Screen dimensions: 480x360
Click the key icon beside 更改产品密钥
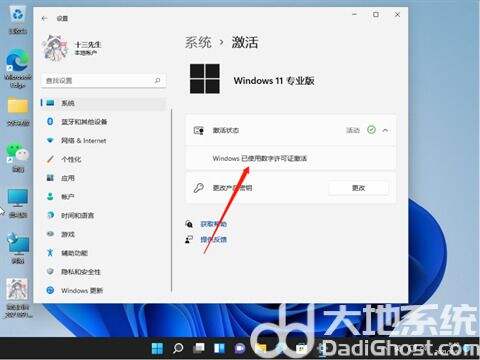tap(199, 188)
